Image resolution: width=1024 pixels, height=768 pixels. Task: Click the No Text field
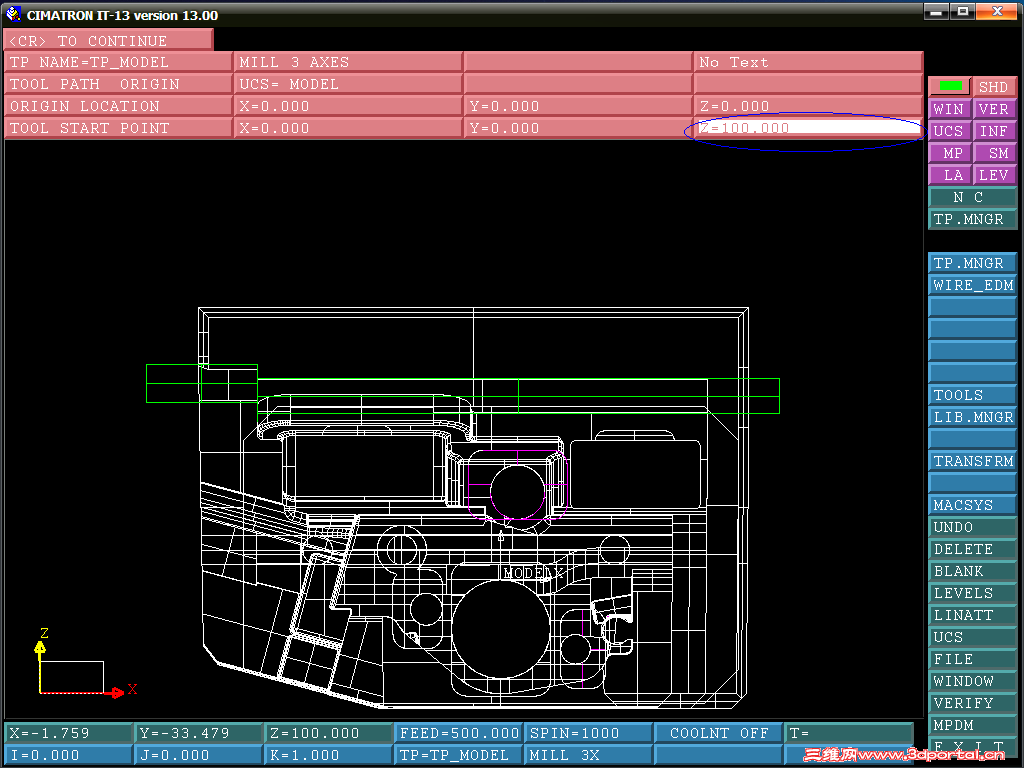[808, 62]
